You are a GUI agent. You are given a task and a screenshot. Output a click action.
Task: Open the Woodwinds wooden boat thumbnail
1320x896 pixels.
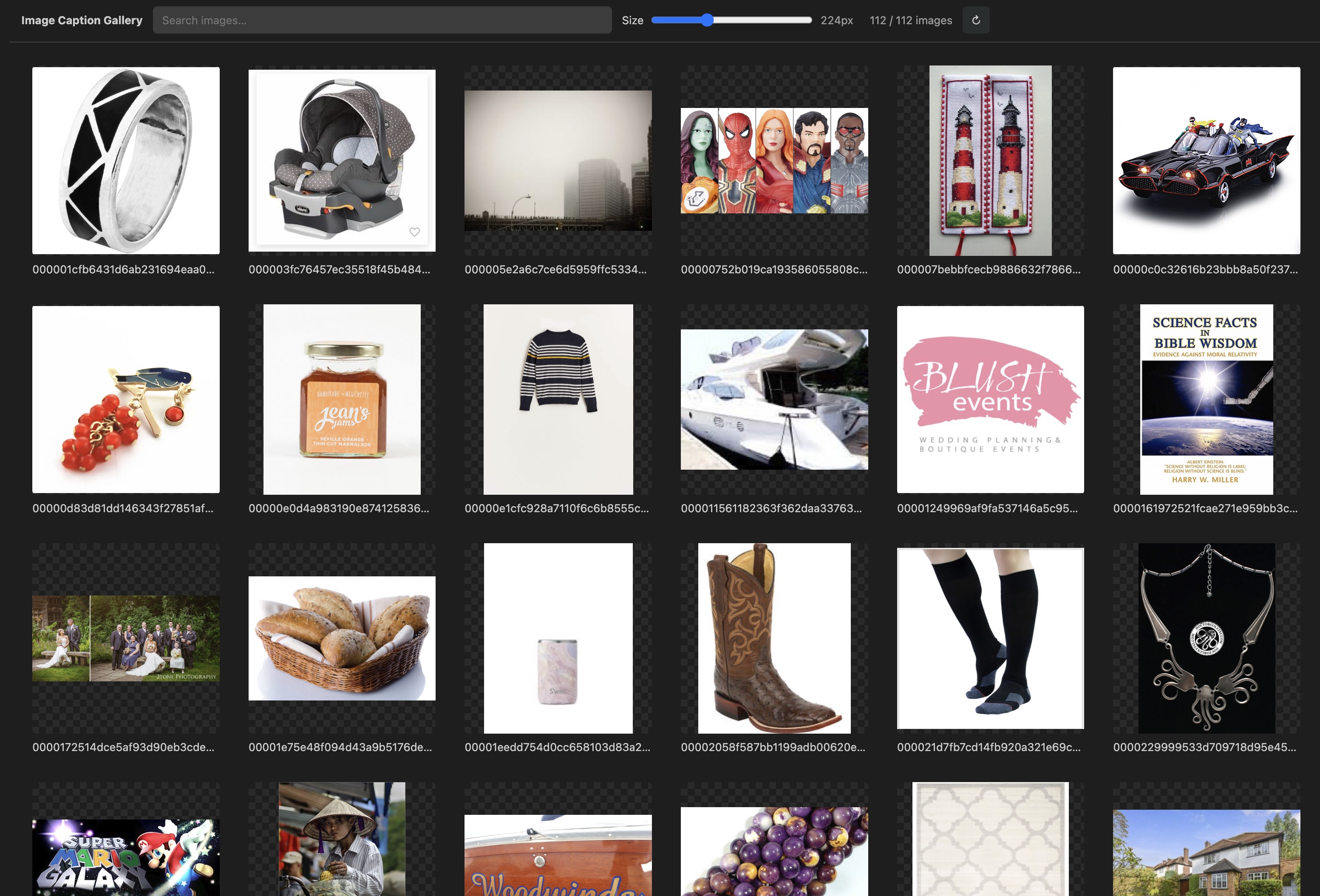558,855
